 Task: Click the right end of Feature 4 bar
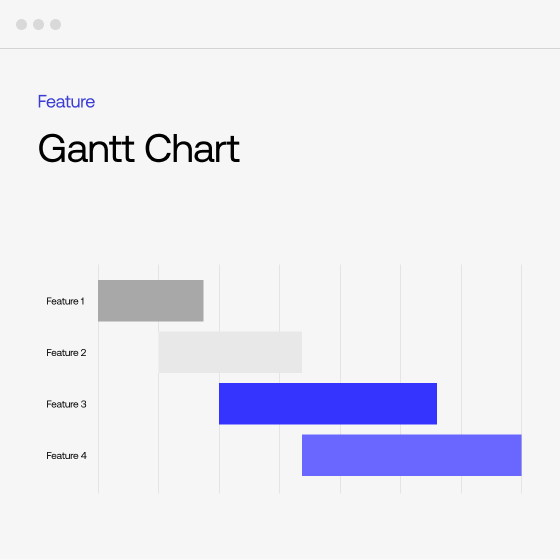click(519, 455)
